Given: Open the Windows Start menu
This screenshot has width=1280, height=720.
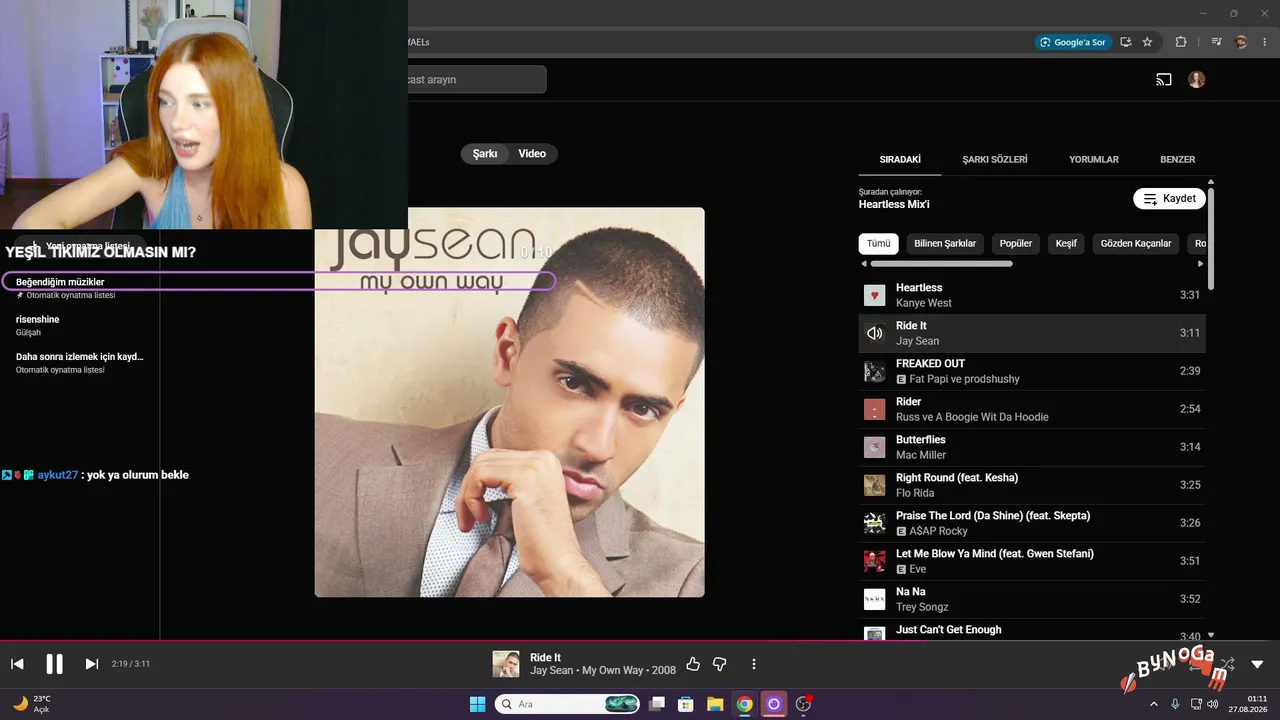Looking at the screenshot, I should pyautogui.click(x=478, y=704).
